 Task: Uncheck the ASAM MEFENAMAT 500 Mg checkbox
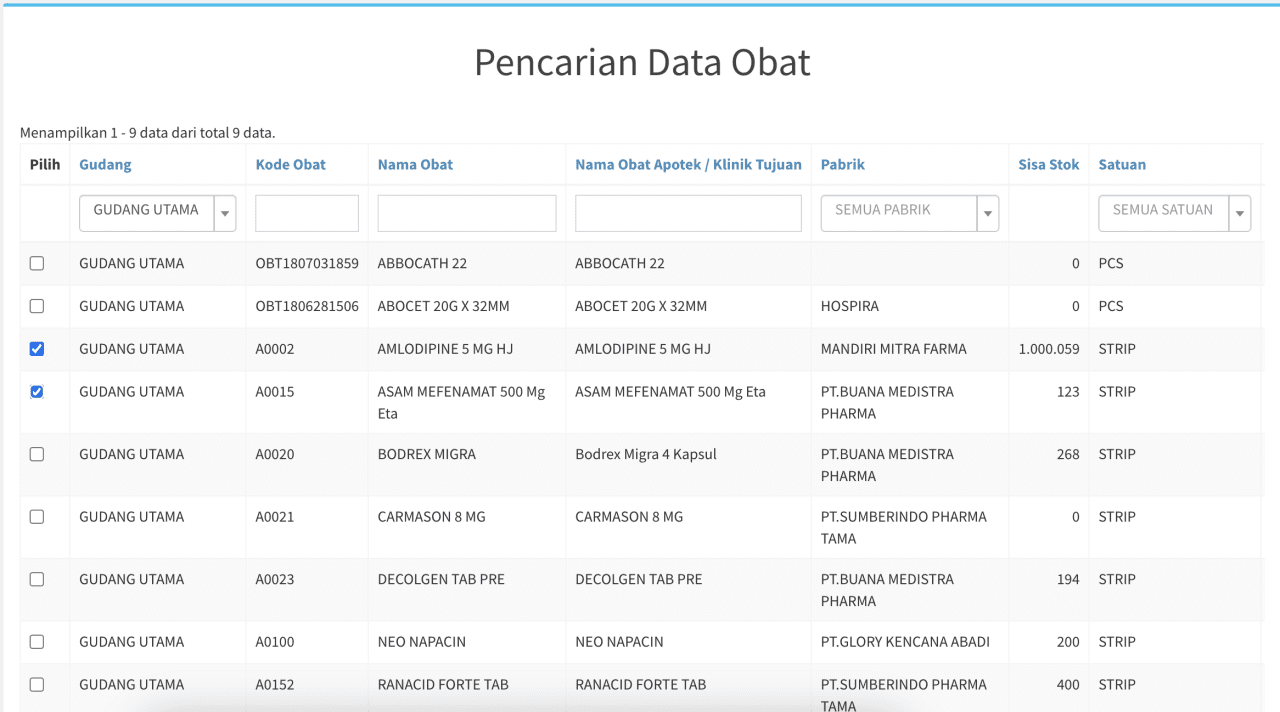pos(37,392)
